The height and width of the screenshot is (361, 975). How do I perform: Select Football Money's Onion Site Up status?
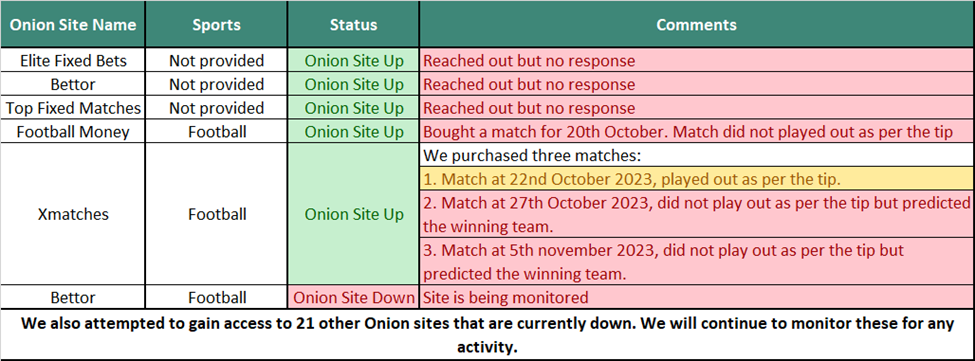(x=353, y=132)
